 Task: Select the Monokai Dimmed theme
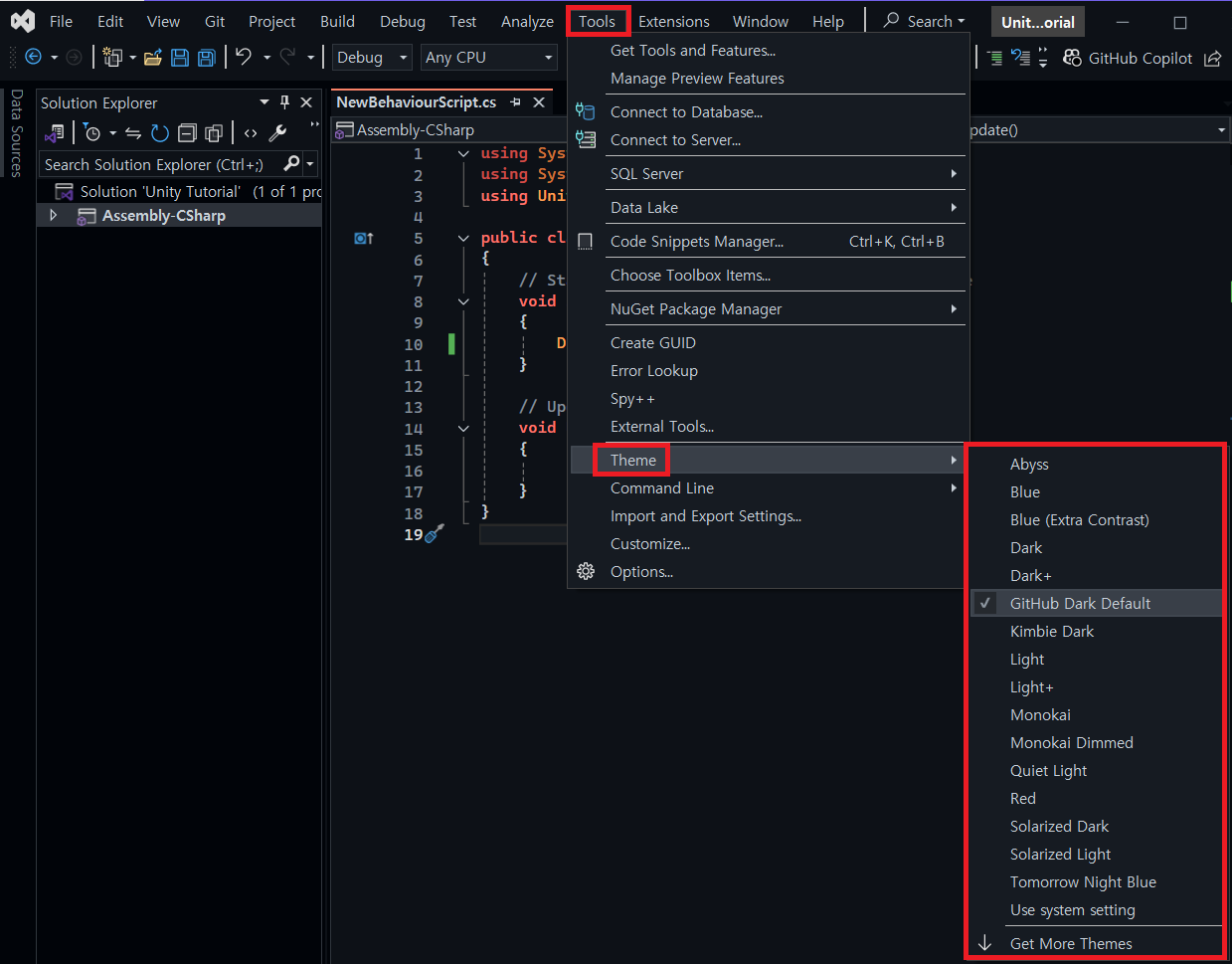point(1096,742)
